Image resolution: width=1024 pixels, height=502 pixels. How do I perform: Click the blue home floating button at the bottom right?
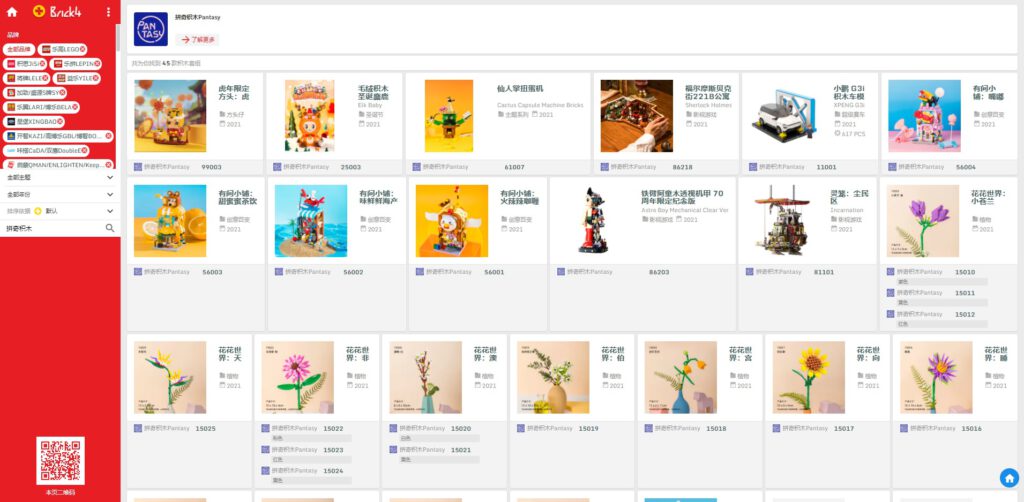pyautogui.click(x=1010, y=478)
